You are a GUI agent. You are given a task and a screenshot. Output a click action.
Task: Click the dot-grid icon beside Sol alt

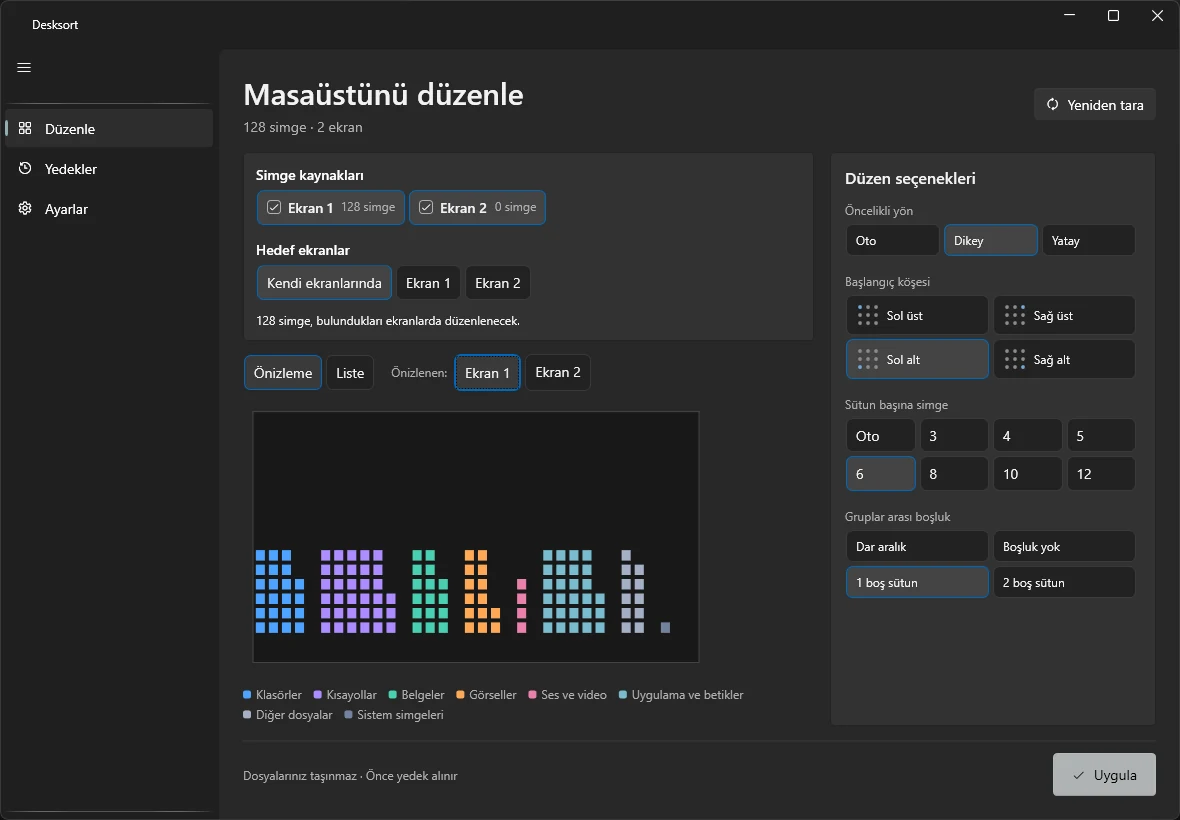(x=868, y=360)
